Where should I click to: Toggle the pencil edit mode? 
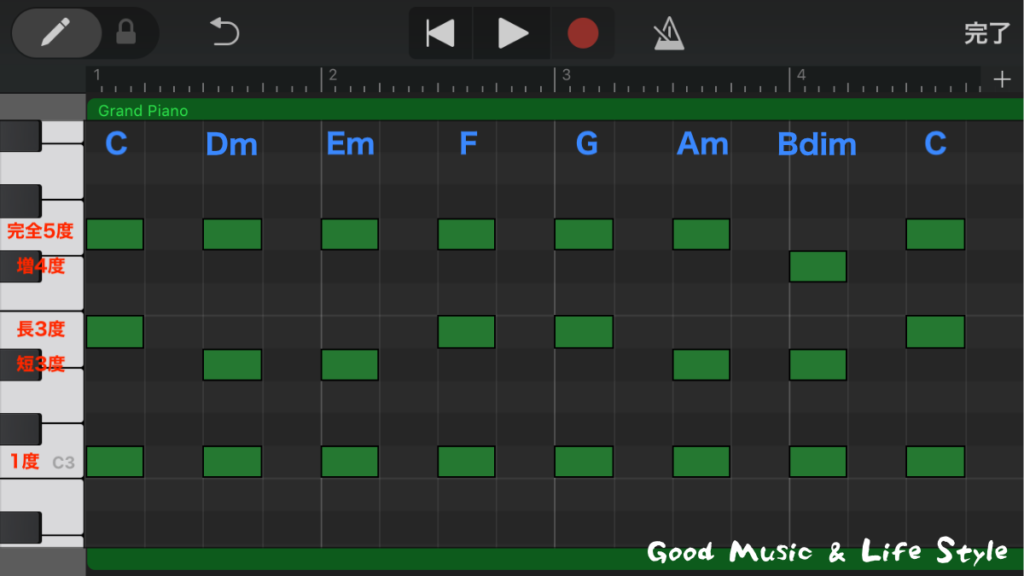pos(56,33)
